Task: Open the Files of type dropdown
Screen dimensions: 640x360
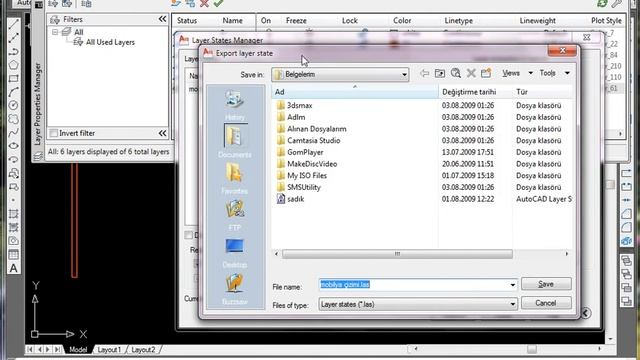Action: tap(418, 304)
